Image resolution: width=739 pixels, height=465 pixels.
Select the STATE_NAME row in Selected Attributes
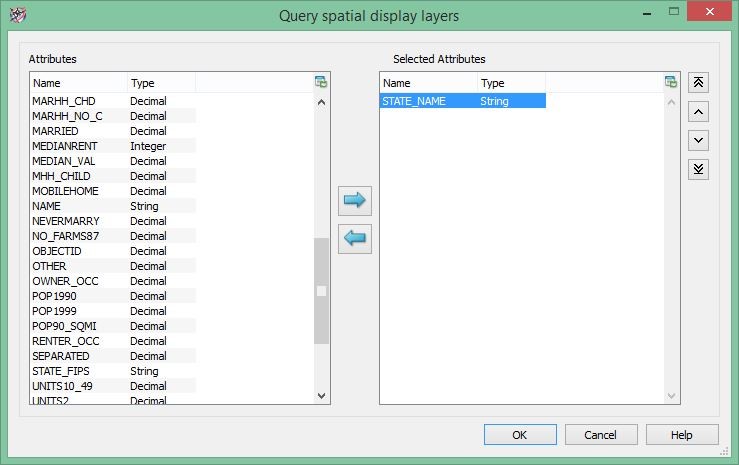click(x=462, y=101)
